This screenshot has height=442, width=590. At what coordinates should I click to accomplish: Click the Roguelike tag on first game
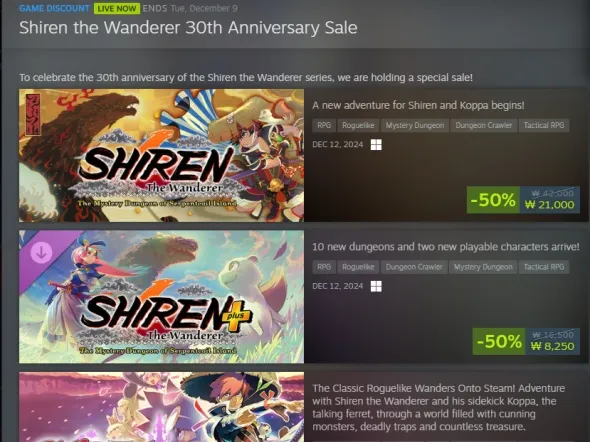click(358, 125)
